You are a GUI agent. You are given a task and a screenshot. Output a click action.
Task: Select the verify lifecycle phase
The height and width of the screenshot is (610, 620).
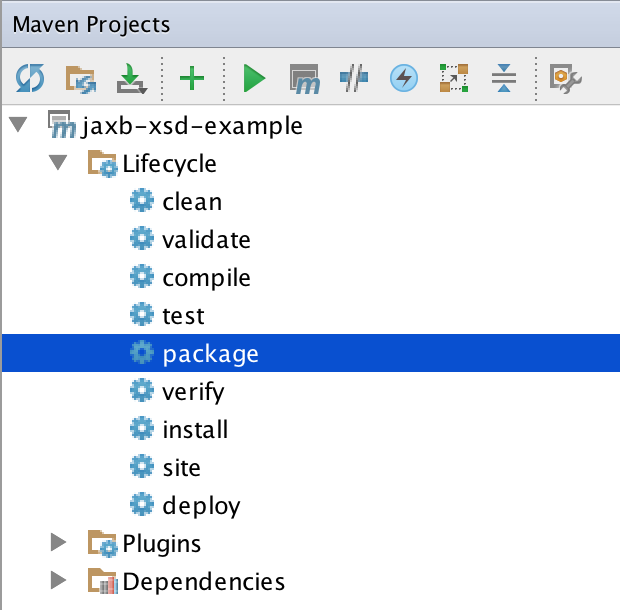(311, 391)
